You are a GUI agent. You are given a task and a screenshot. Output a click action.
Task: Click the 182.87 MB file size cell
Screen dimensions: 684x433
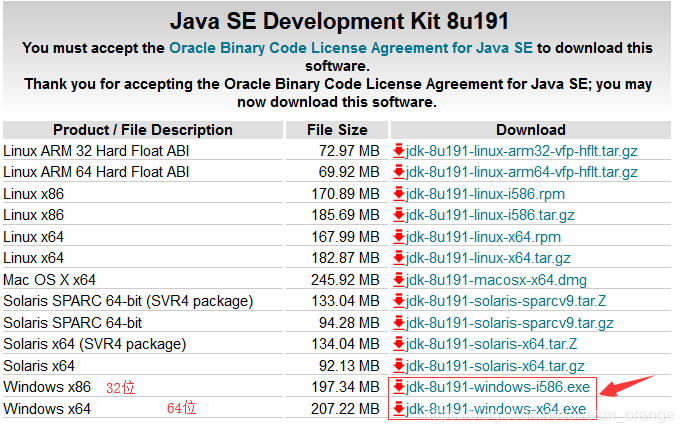pos(345,258)
